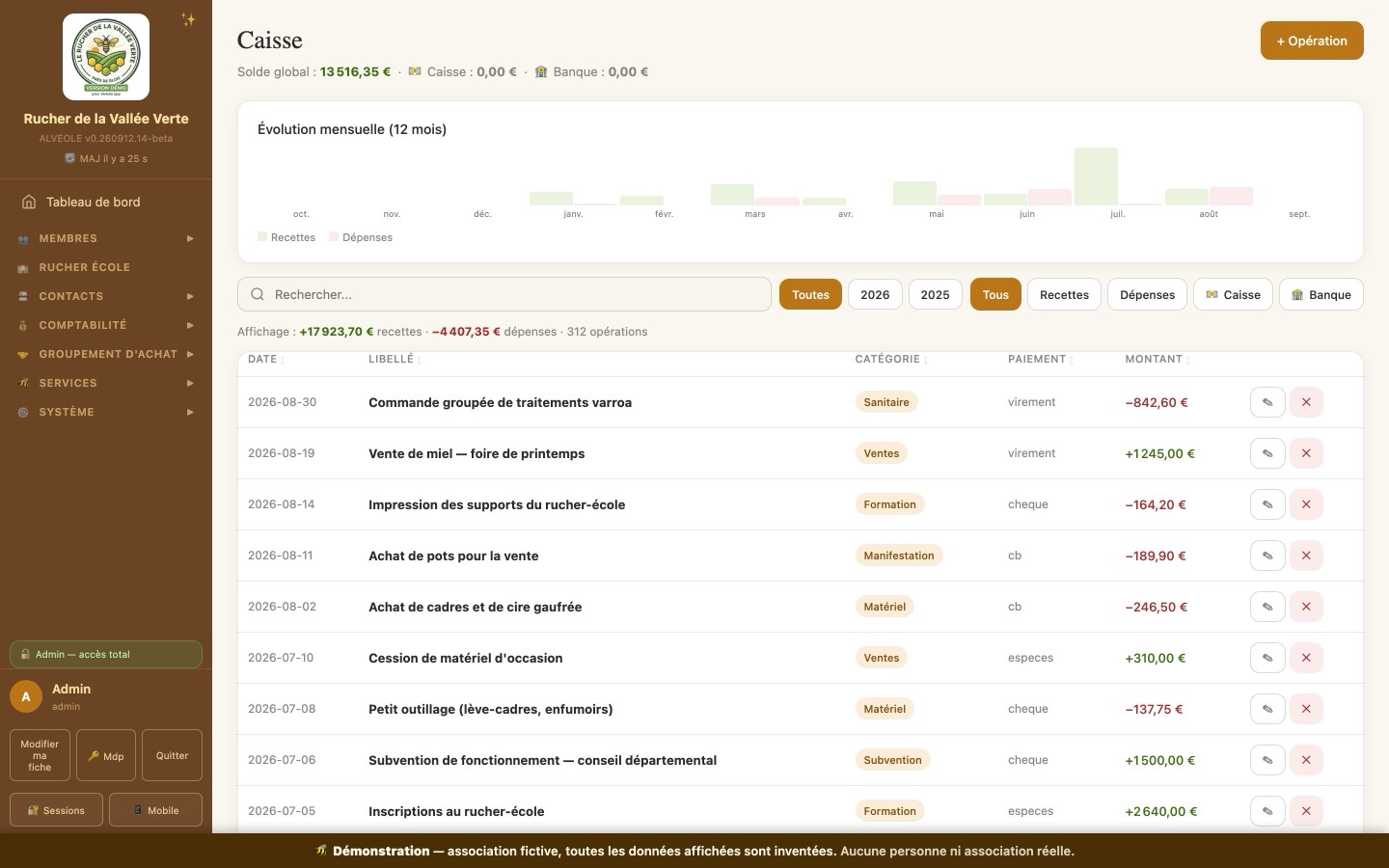Delete Cession de matériel d'occasion entry
Screen dimensions: 1389x868
1306,658
